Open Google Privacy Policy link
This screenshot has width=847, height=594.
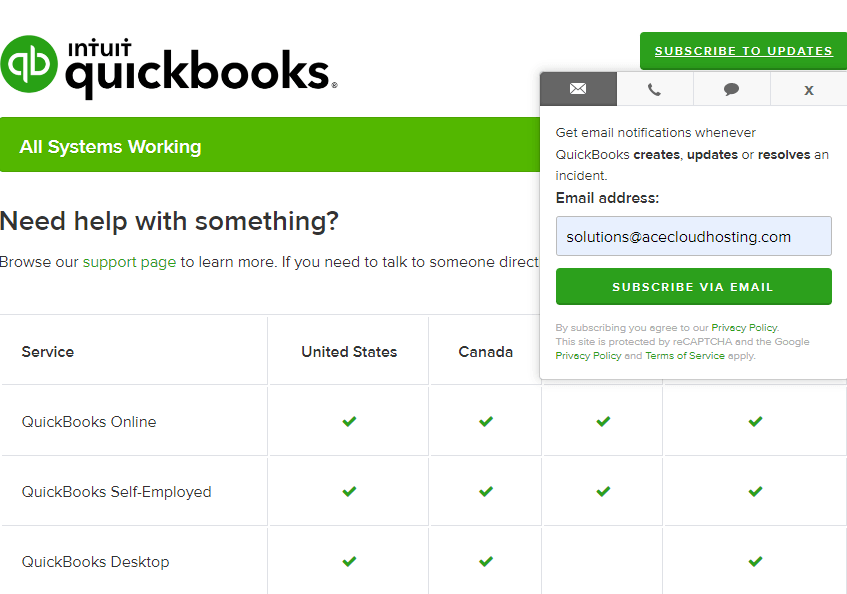(588, 356)
